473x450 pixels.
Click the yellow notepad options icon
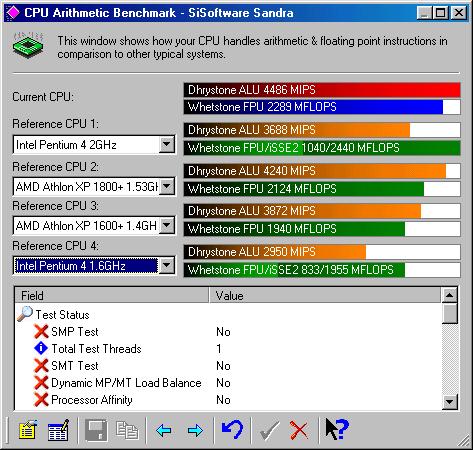28,430
